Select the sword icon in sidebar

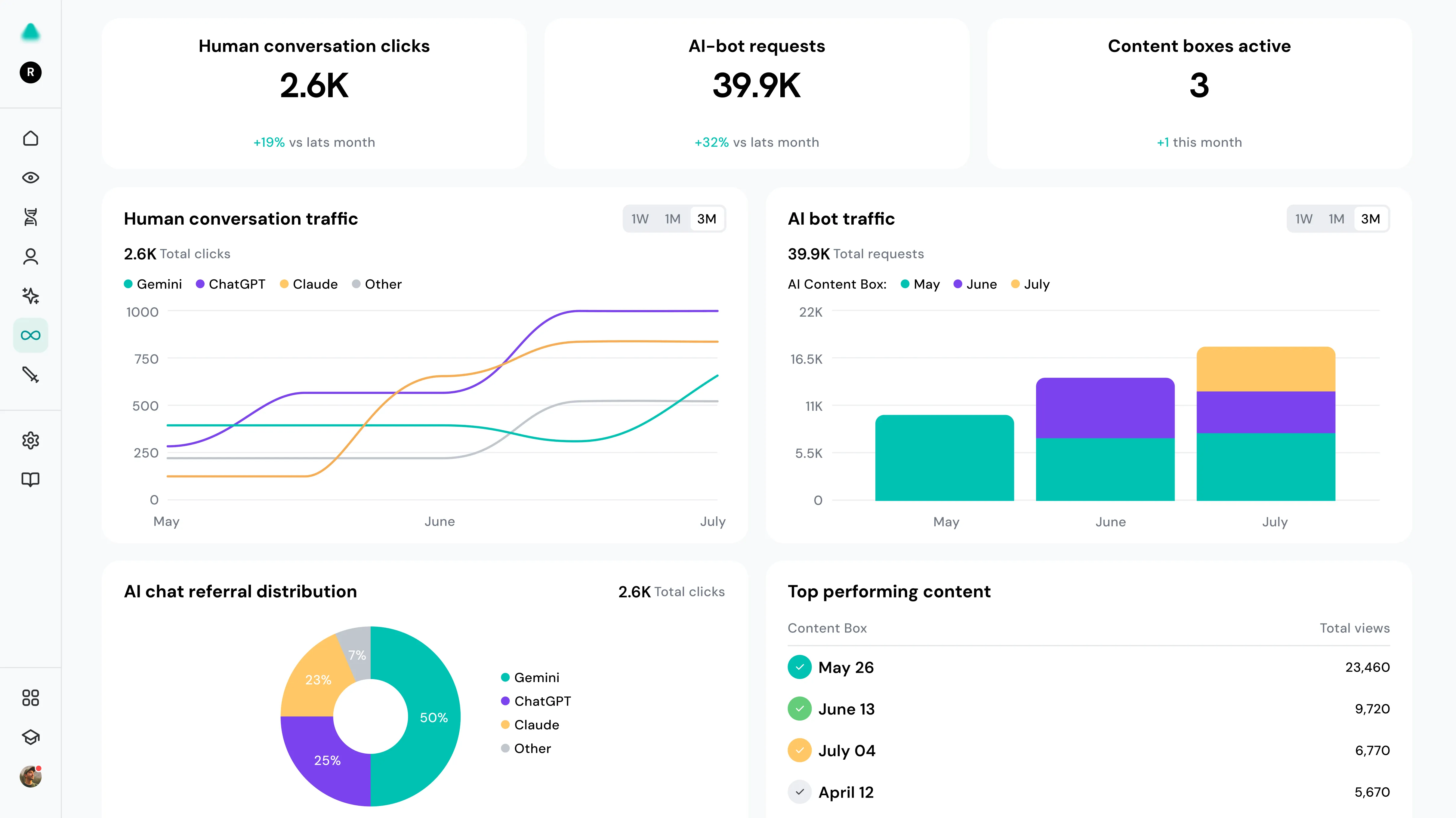[30, 374]
